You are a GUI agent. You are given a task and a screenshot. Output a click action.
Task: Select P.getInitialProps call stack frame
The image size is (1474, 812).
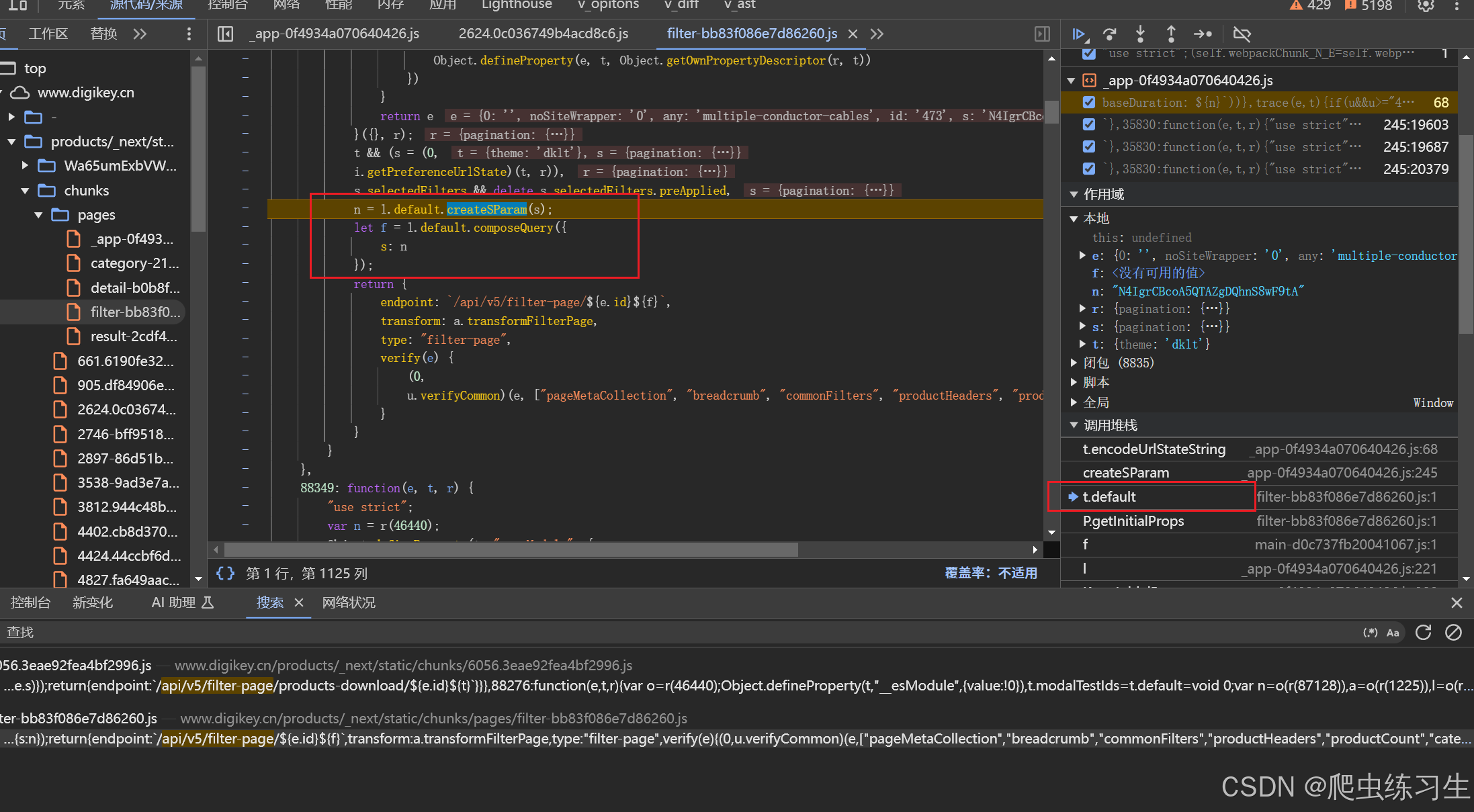(1133, 521)
